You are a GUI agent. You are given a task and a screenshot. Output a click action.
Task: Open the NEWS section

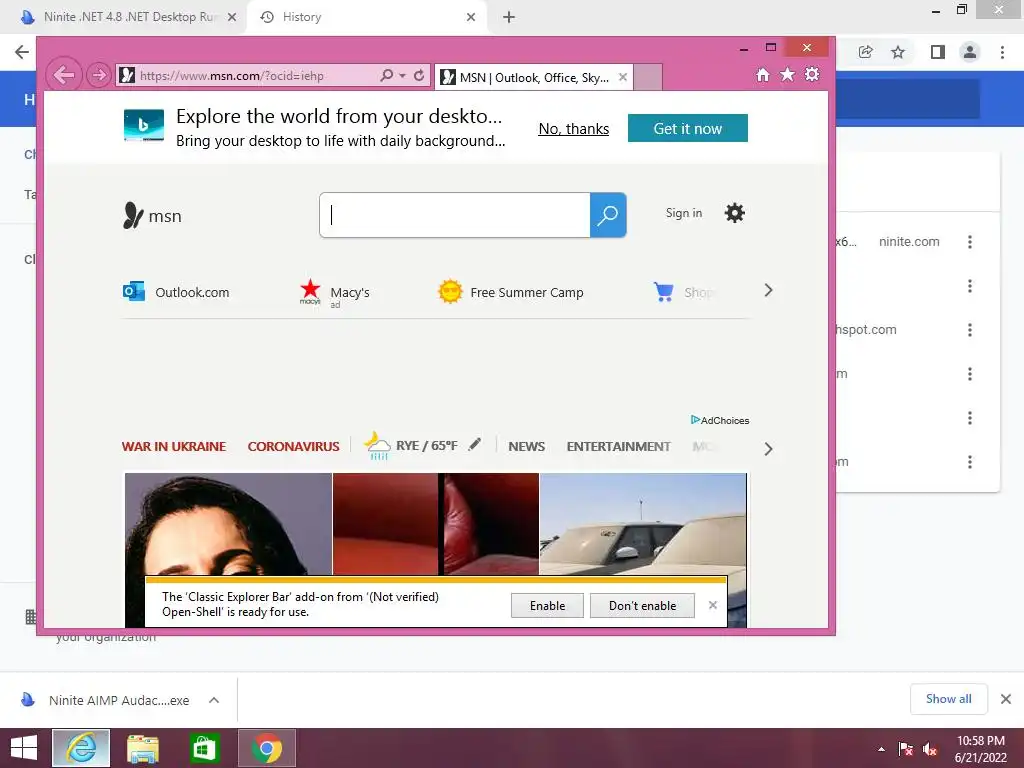point(526,447)
